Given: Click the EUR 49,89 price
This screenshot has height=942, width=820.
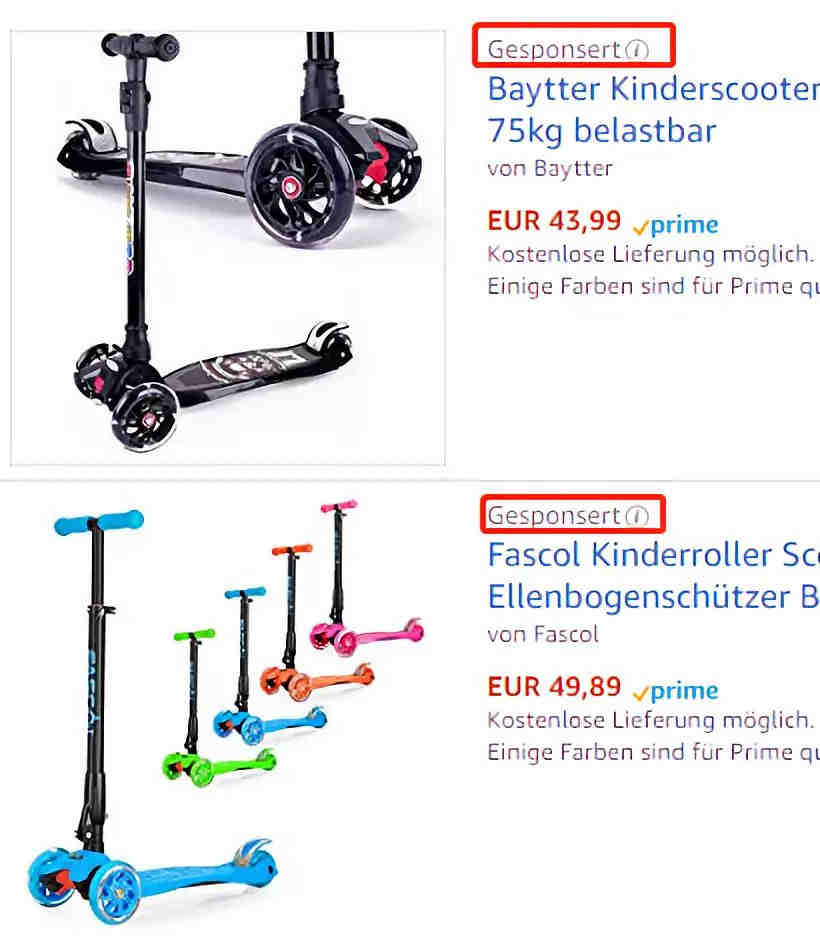Looking at the screenshot, I should [554, 687].
